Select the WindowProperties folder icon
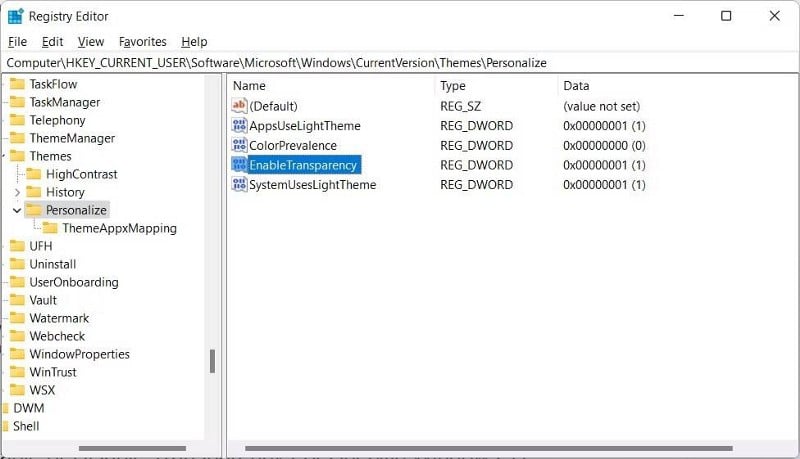 17,353
